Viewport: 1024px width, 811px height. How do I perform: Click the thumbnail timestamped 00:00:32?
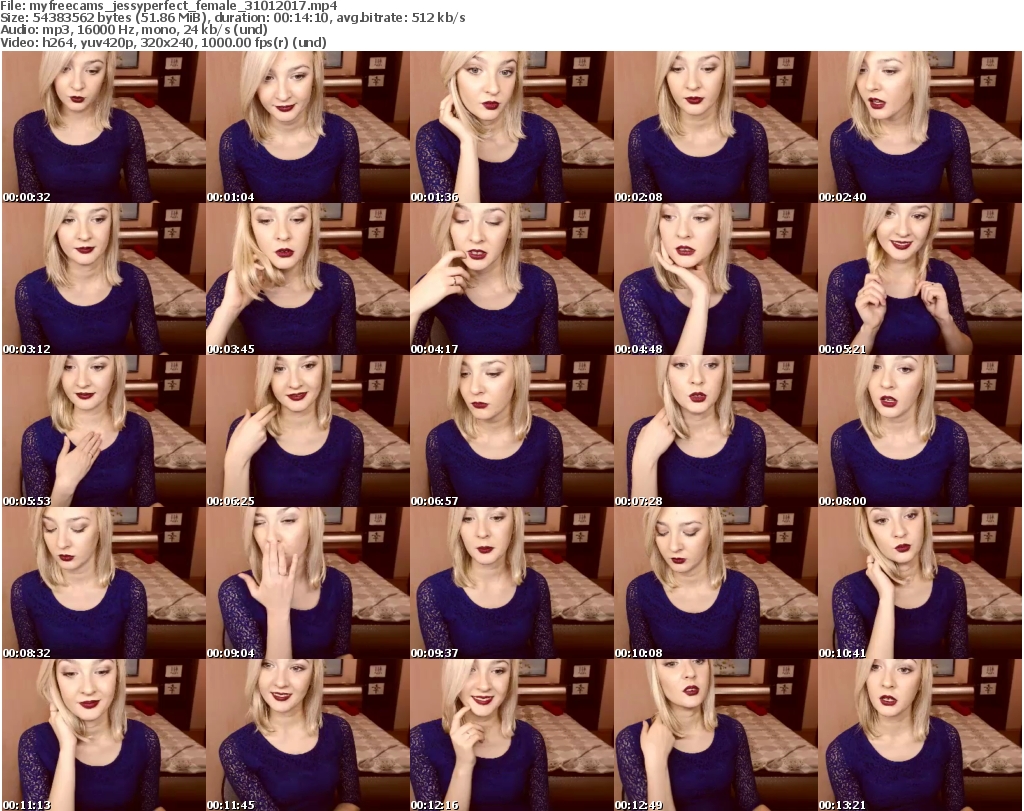[x=103, y=127]
